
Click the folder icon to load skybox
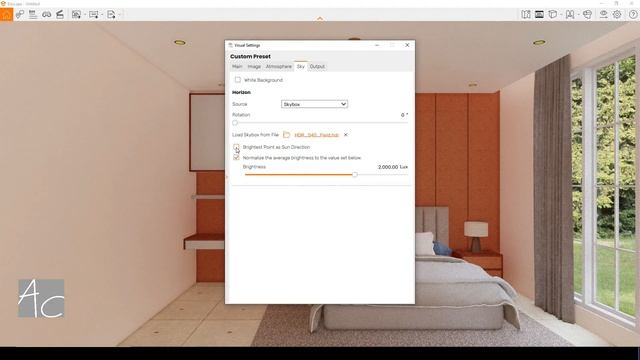pos(287,135)
